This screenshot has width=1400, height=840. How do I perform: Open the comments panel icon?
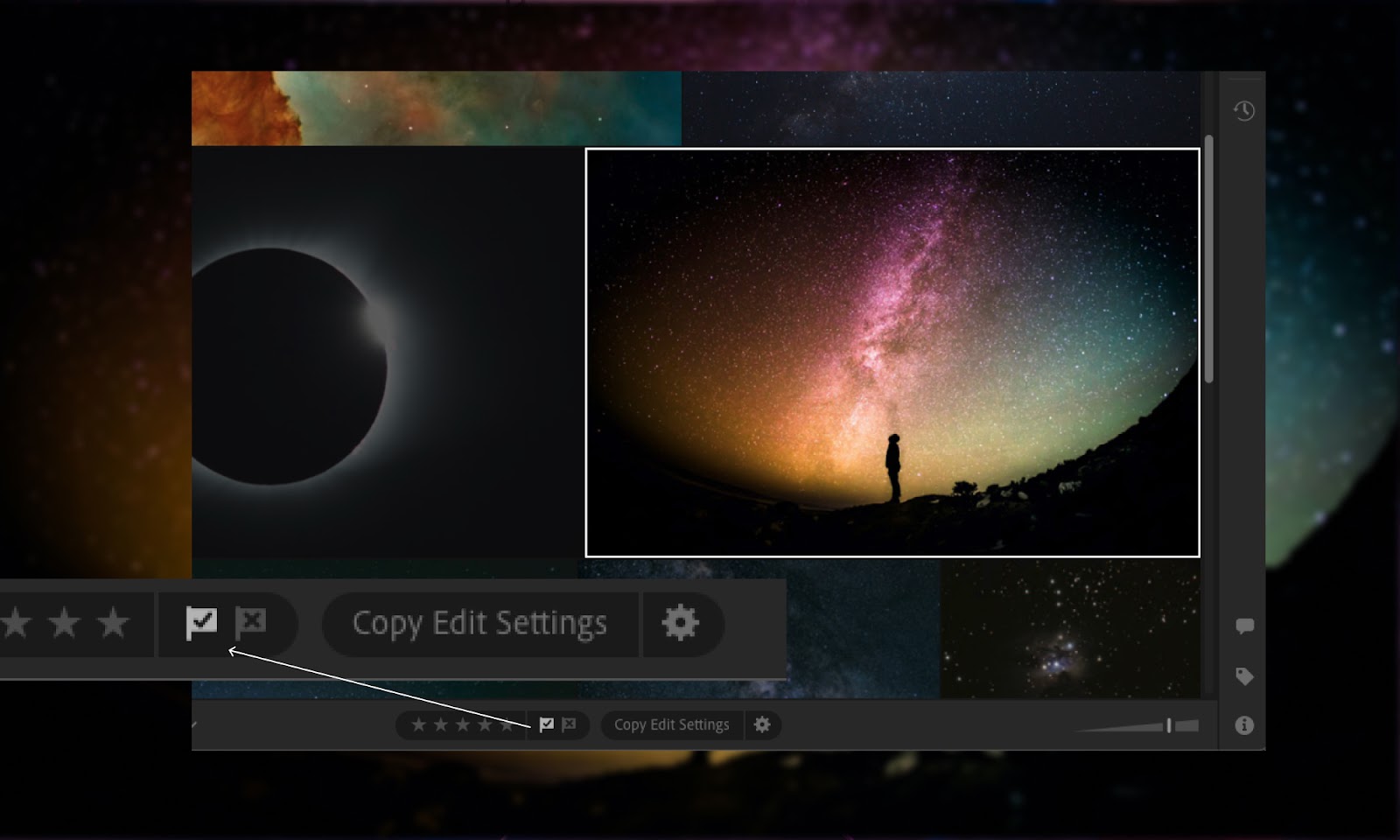pyautogui.click(x=1244, y=626)
